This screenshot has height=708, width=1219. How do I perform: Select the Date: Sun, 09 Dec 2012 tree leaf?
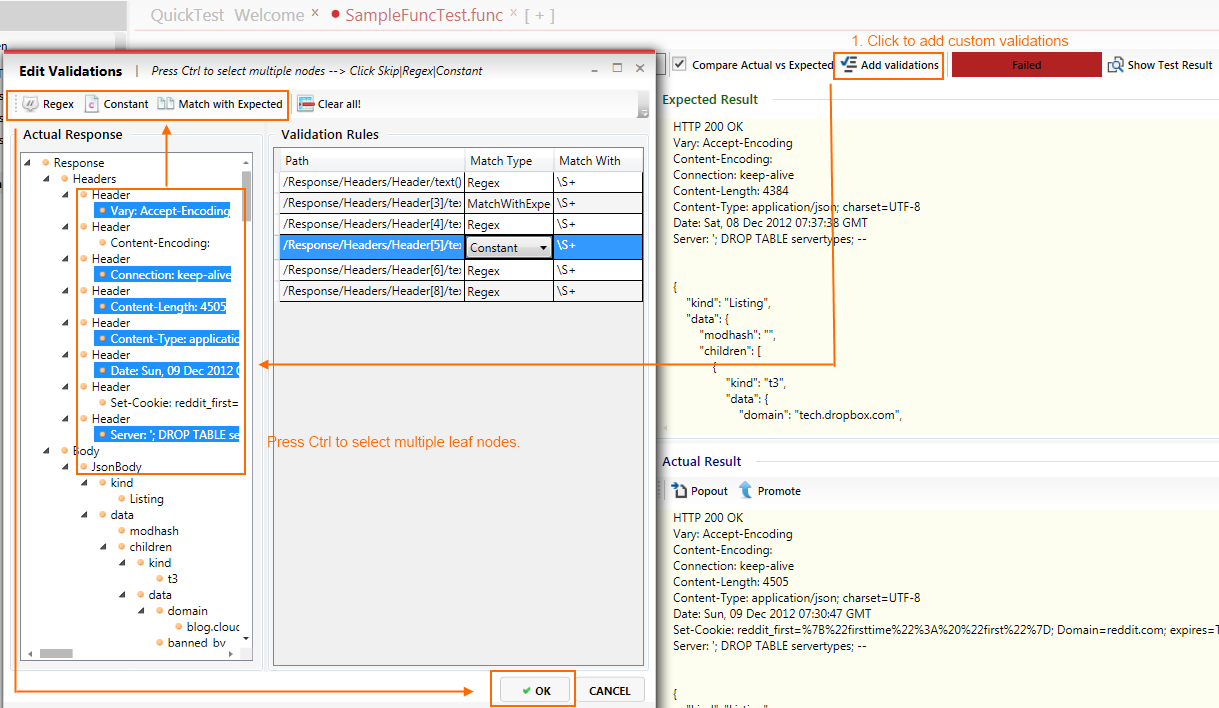pos(173,371)
